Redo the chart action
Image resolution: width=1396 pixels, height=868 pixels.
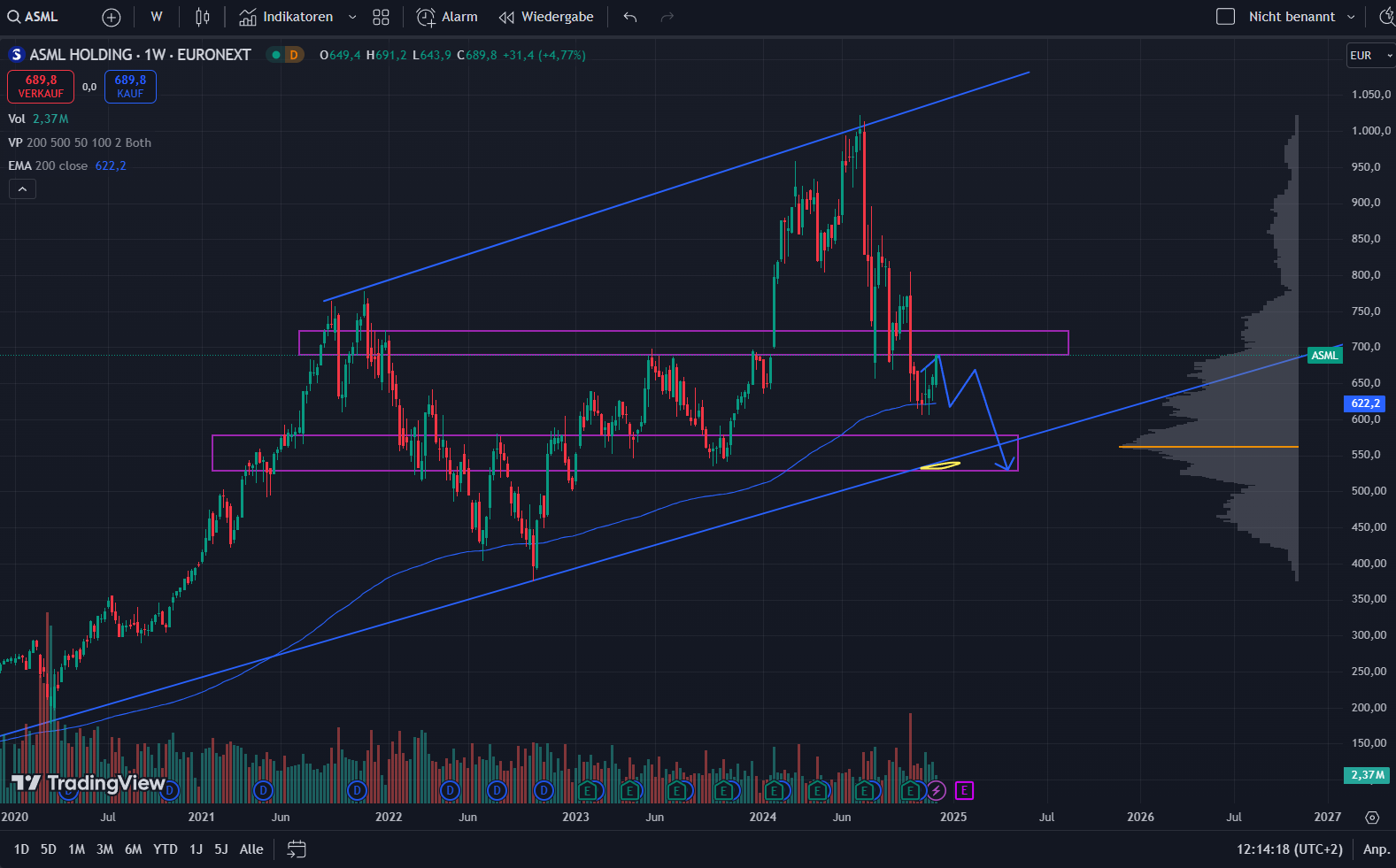click(x=667, y=17)
